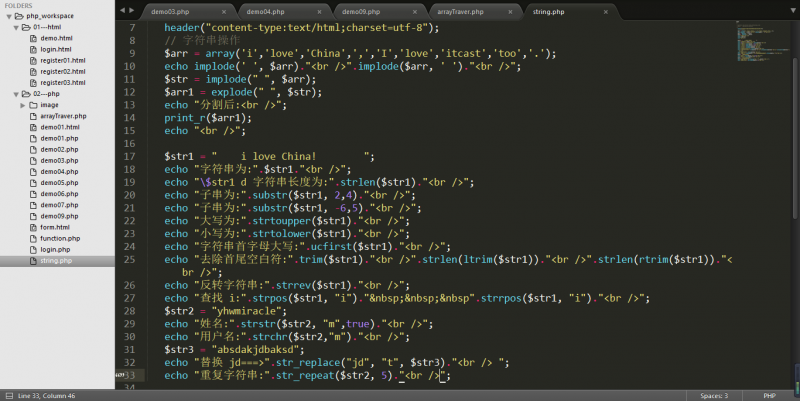Open function.php from the sidebar
The height and width of the screenshot is (401, 800).
point(60,238)
